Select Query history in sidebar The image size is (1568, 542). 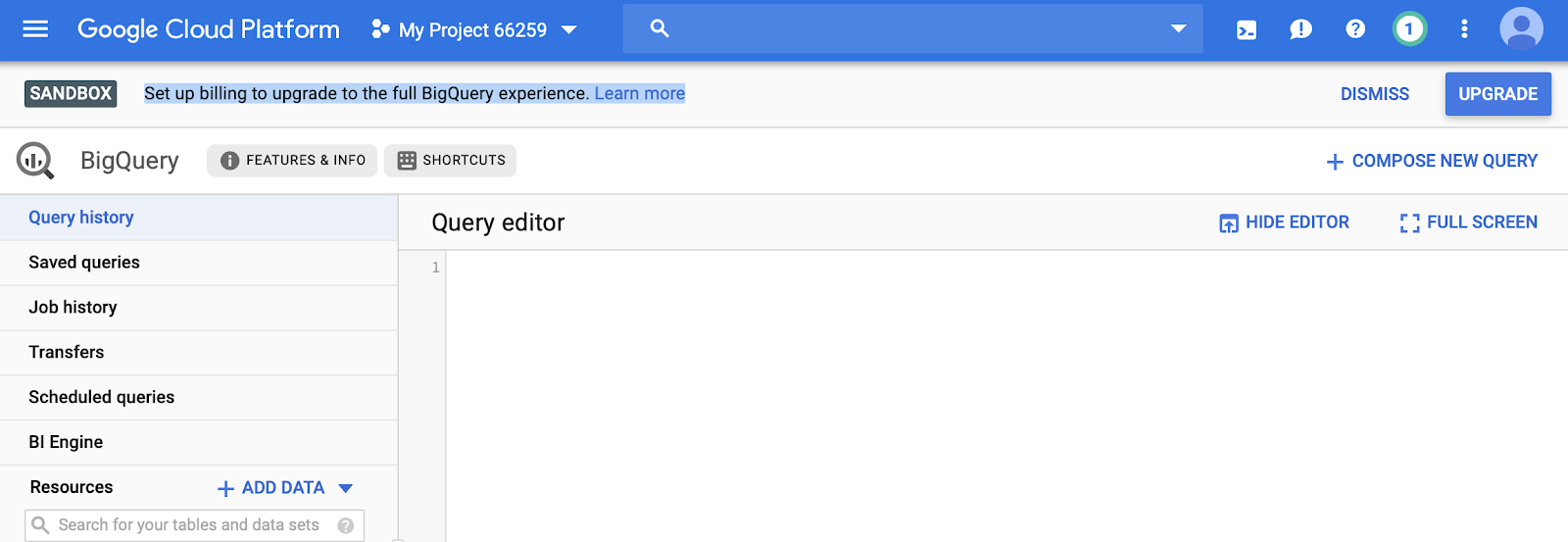point(199,218)
